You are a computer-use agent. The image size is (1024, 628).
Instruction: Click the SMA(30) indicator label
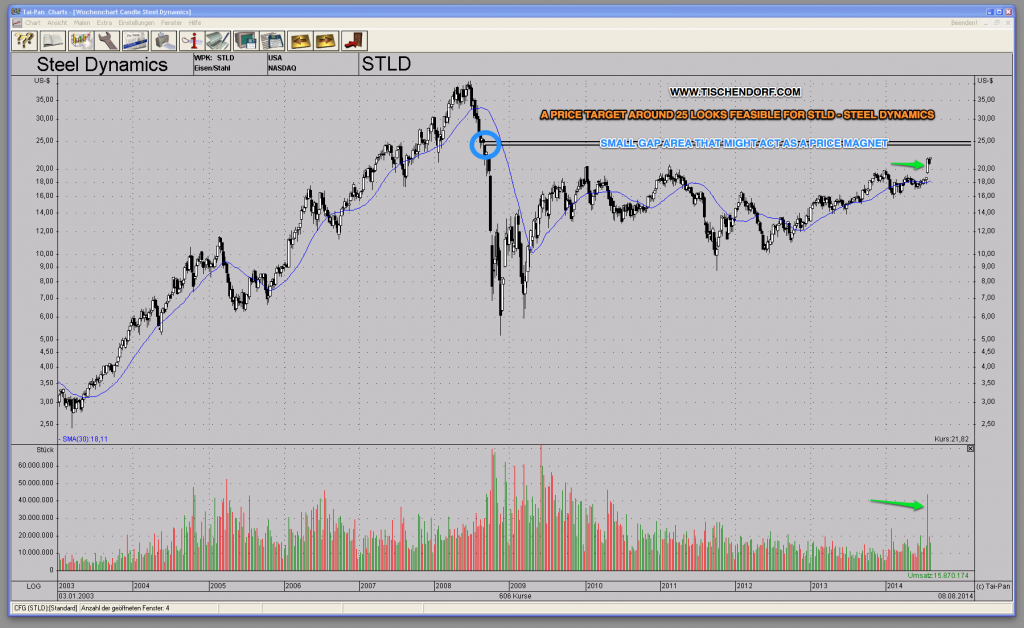84,438
